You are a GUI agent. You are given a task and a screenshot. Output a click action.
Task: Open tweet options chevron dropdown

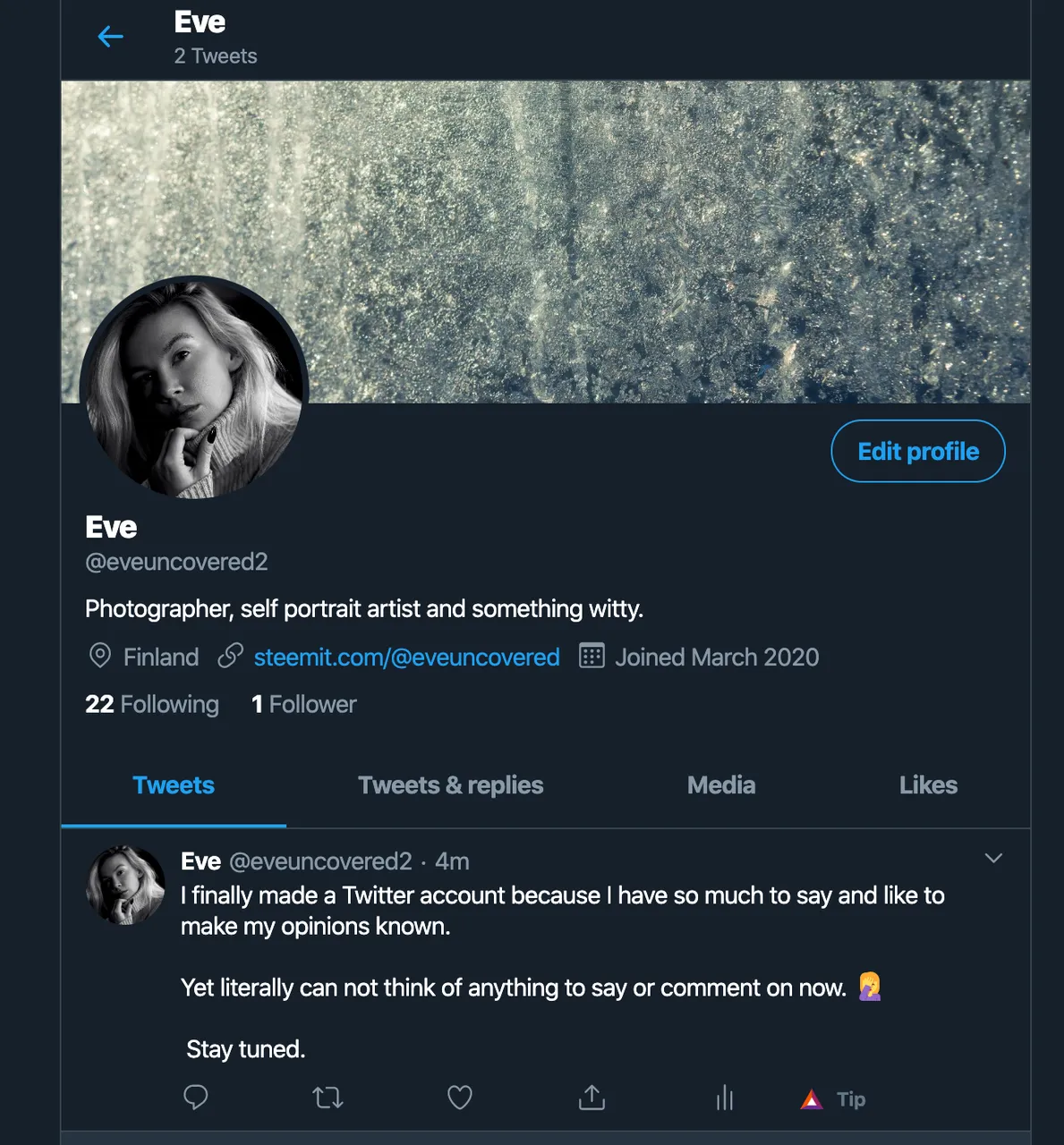(x=993, y=858)
